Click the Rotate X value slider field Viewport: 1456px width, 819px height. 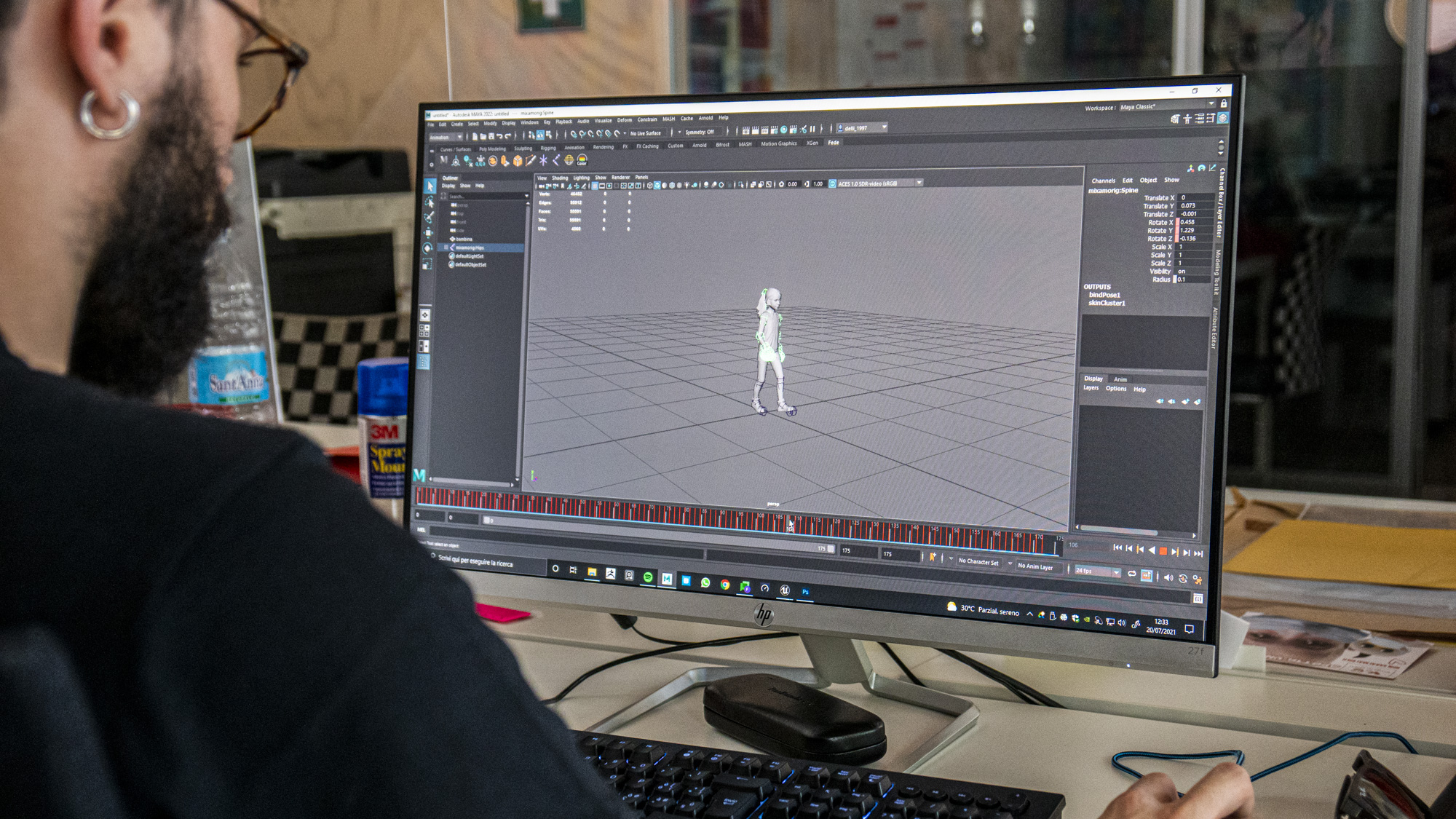click(x=1195, y=222)
